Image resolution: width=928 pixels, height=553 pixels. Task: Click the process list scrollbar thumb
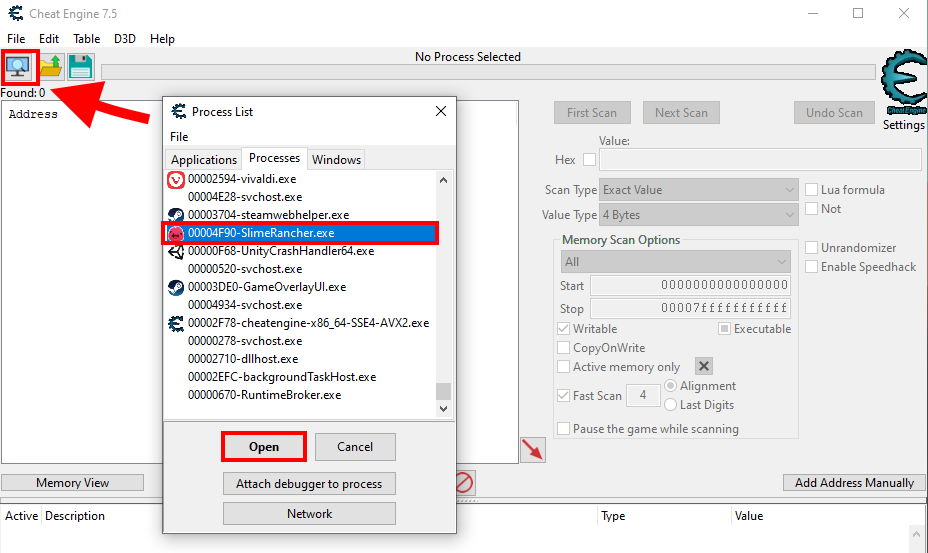pyautogui.click(x=443, y=391)
